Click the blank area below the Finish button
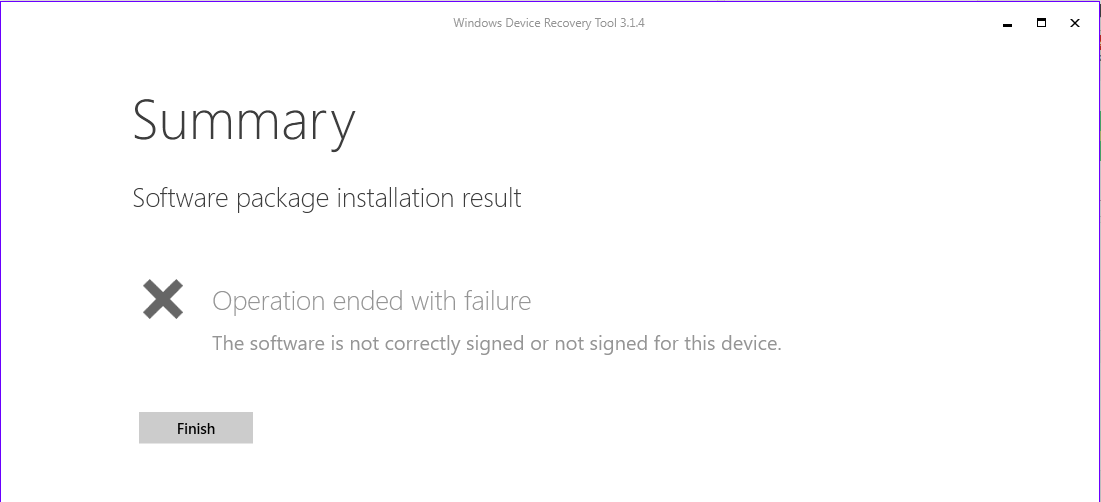 click(196, 475)
